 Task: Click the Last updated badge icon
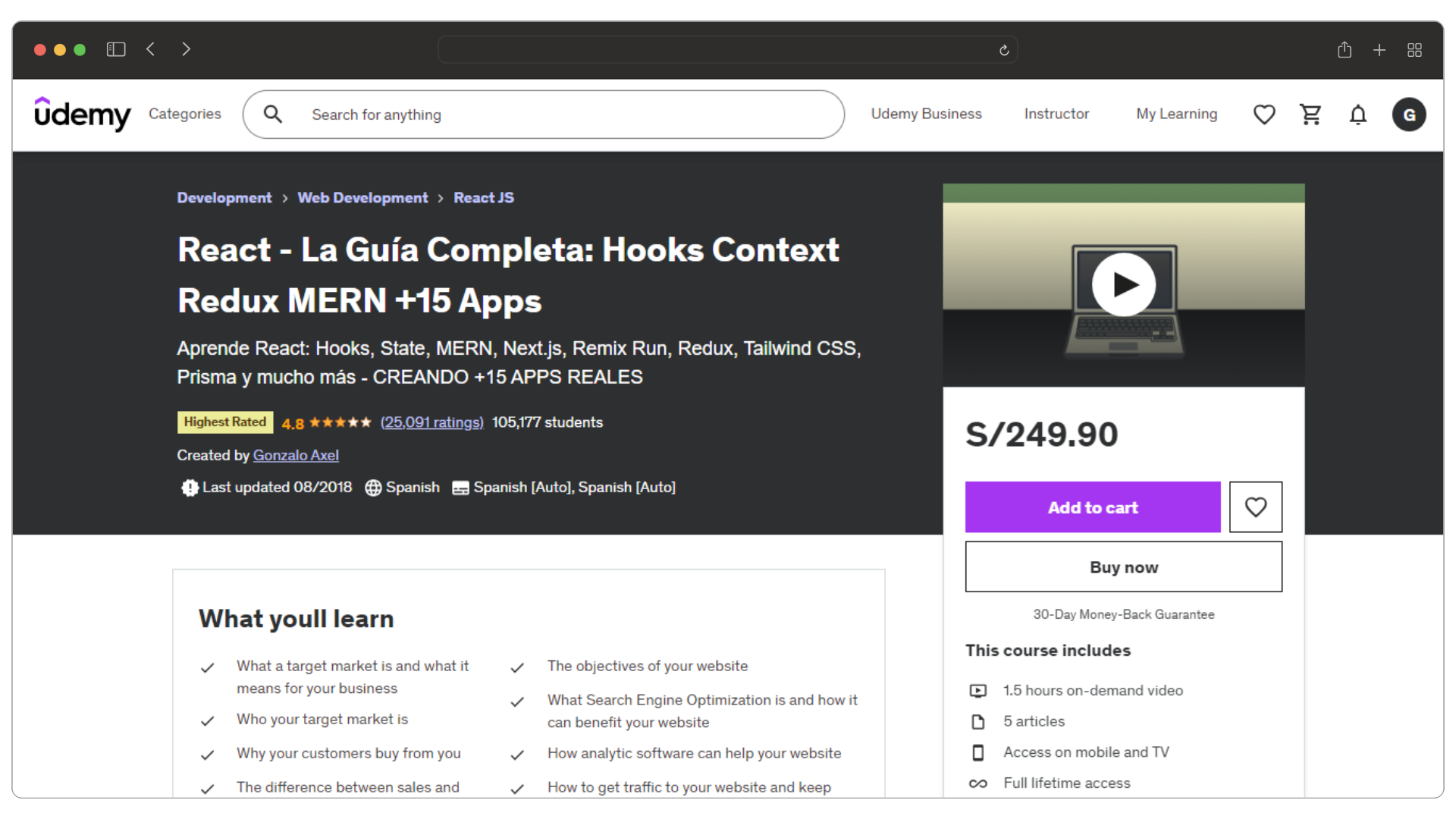click(190, 488)
